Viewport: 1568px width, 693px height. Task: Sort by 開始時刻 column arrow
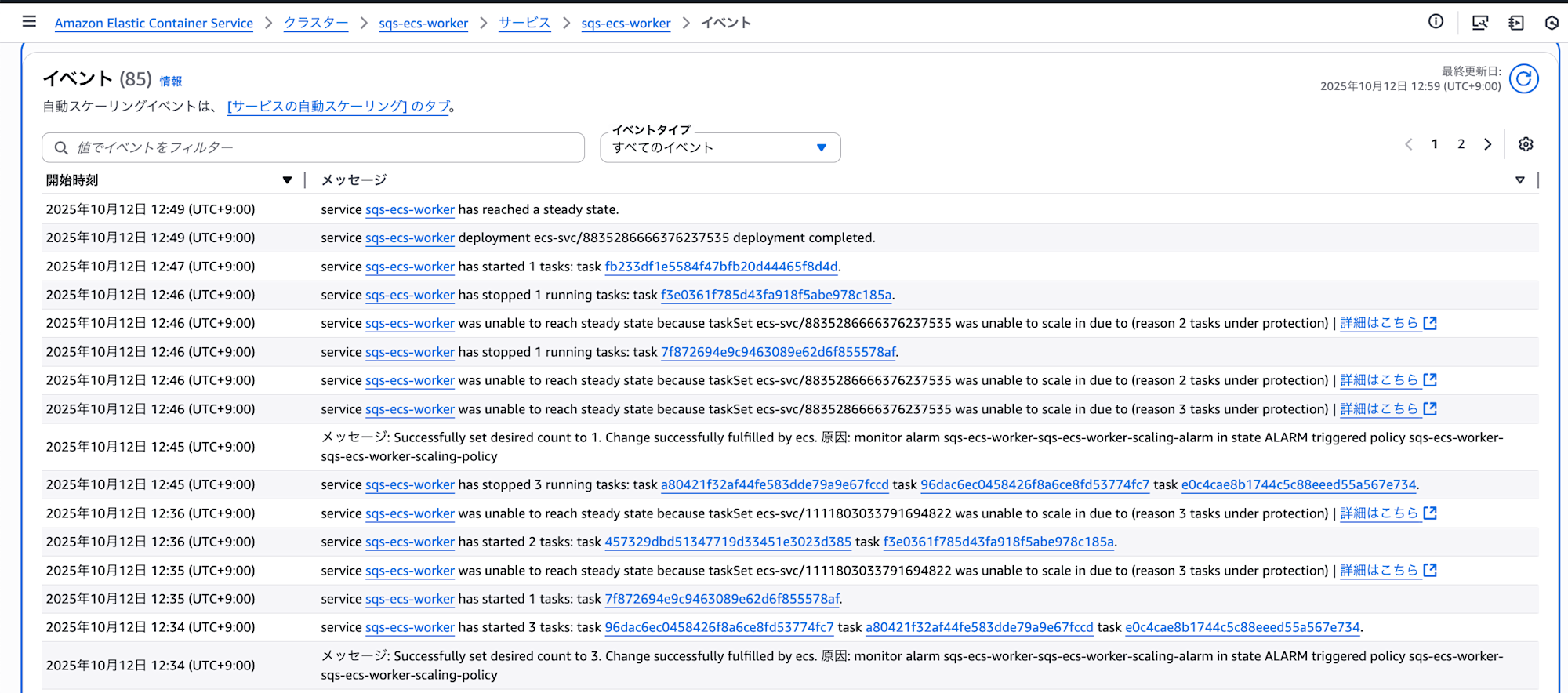287,180
